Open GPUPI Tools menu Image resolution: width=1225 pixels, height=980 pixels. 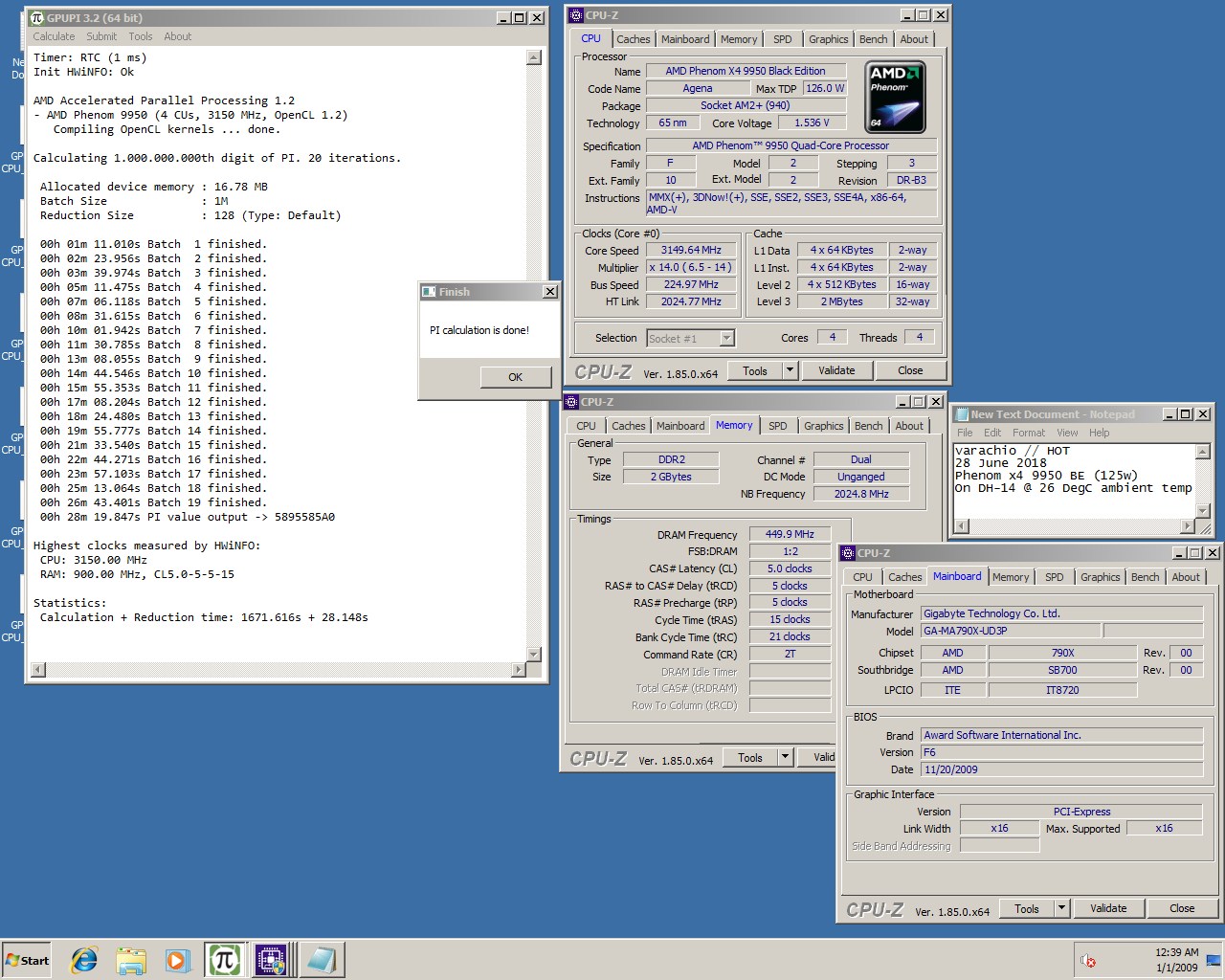[x=141, y=36]
